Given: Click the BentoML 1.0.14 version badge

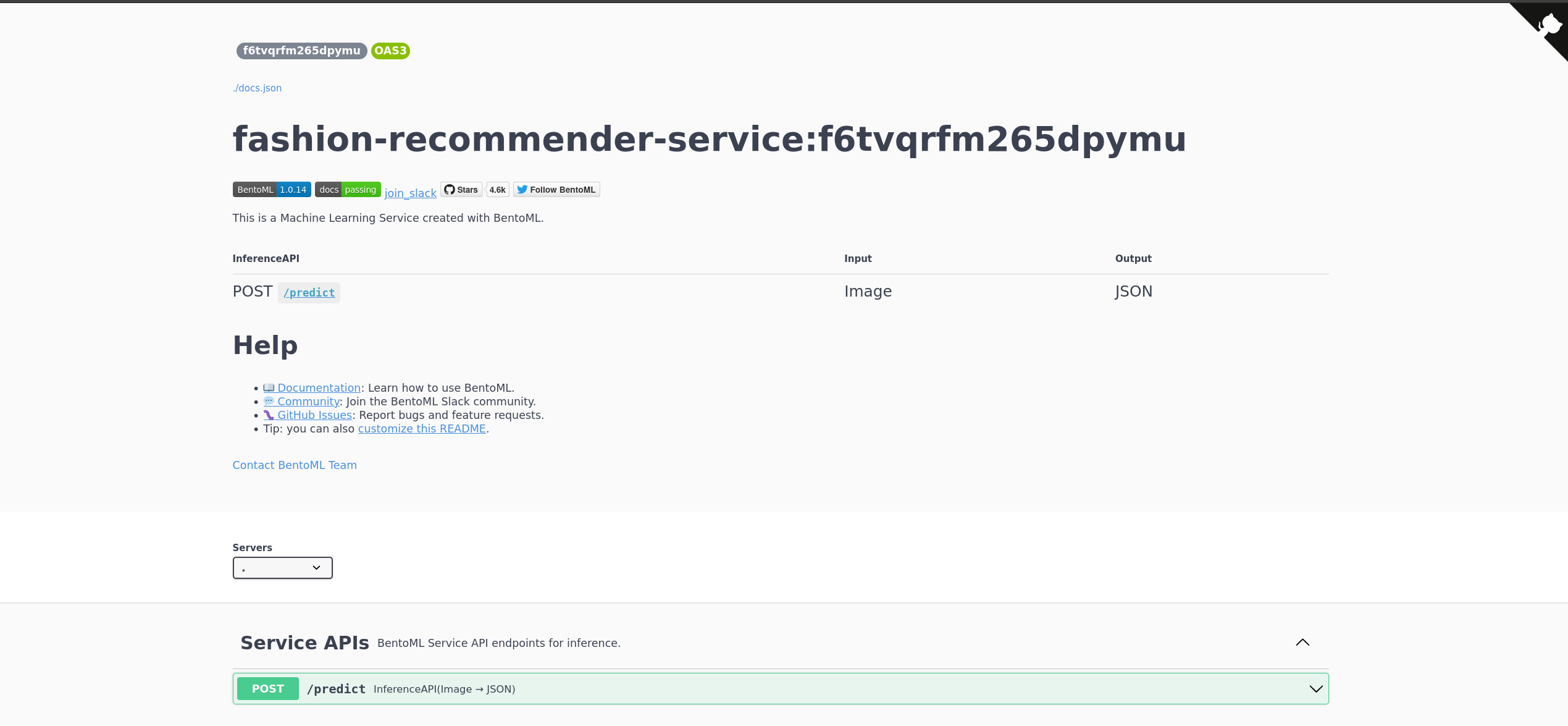Looking at the screenshot, I should coord(271,190).
